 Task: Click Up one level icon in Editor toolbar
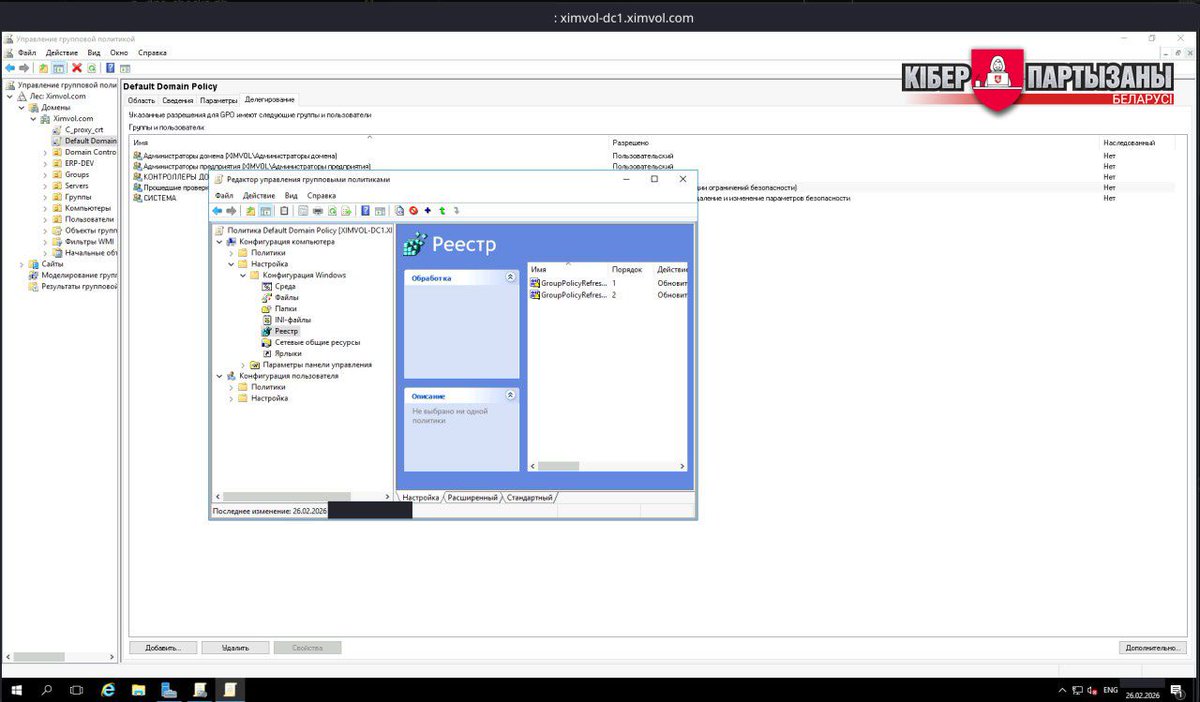tap(251, 211)
